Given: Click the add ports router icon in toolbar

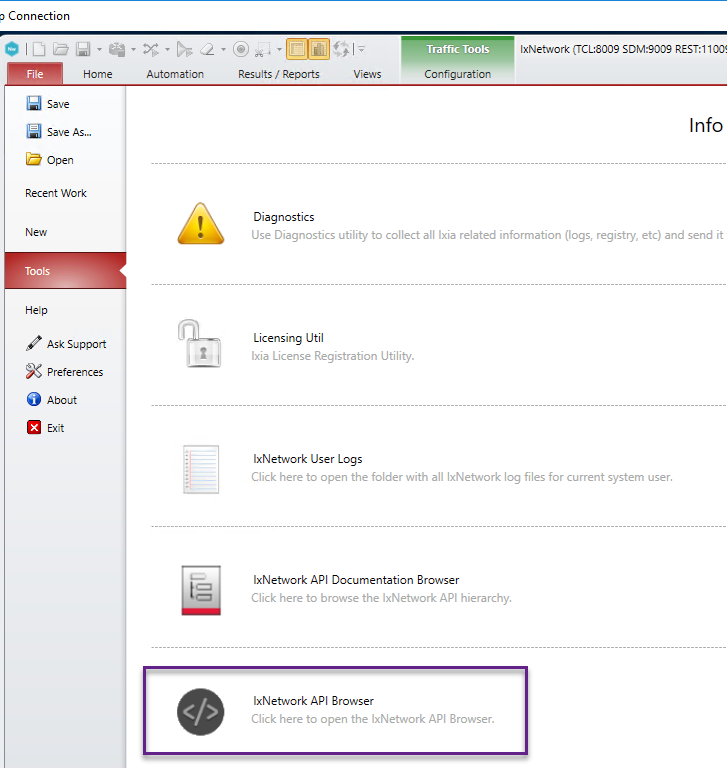Looking at the screenshot, I should [x=117, y=49].
